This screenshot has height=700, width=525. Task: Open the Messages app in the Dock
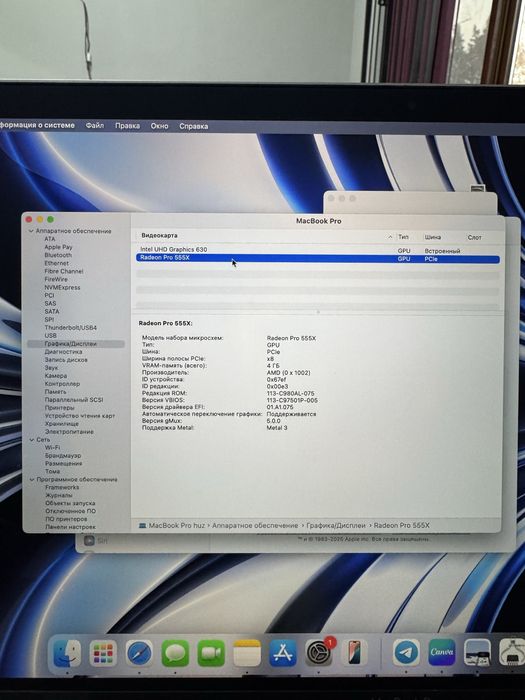click(175, 654)
